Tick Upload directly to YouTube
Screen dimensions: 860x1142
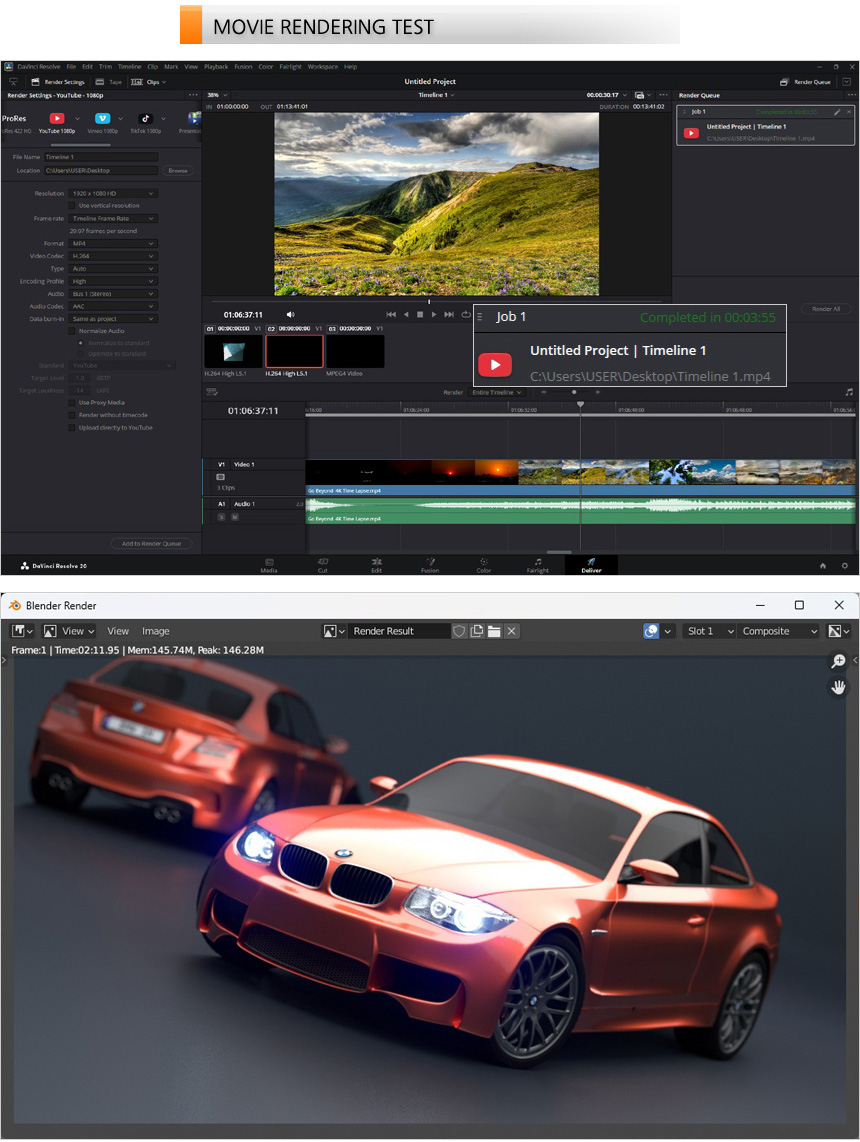pos(72,427)
